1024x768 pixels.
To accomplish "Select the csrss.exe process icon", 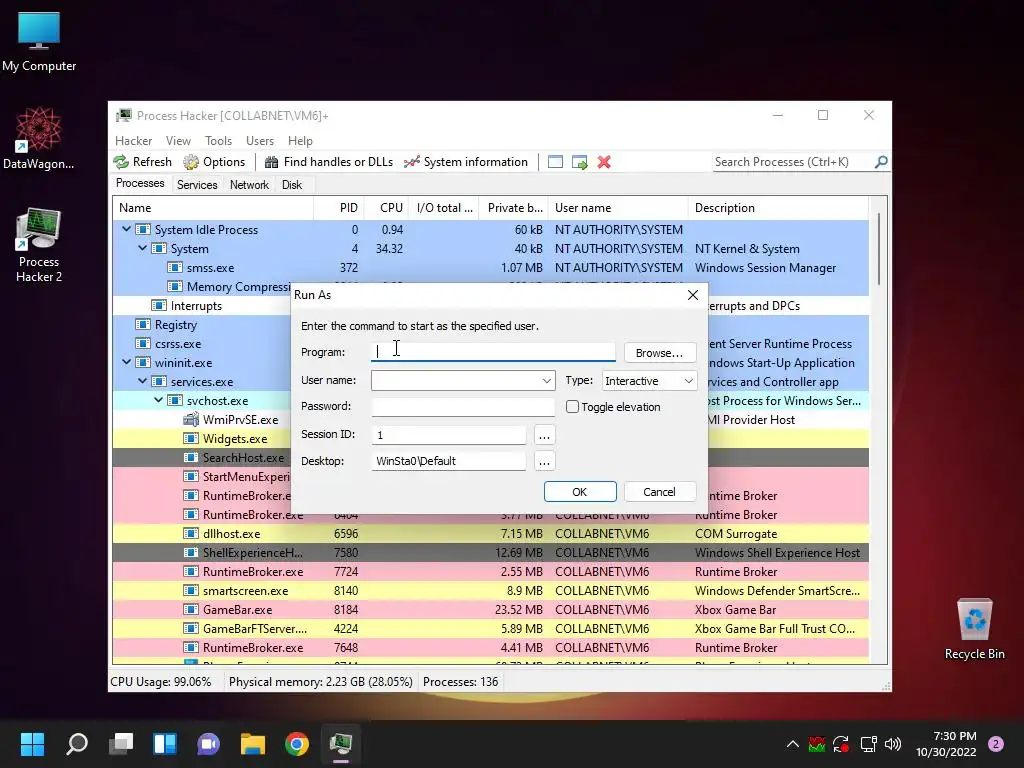I will click(x=142, y=343).
